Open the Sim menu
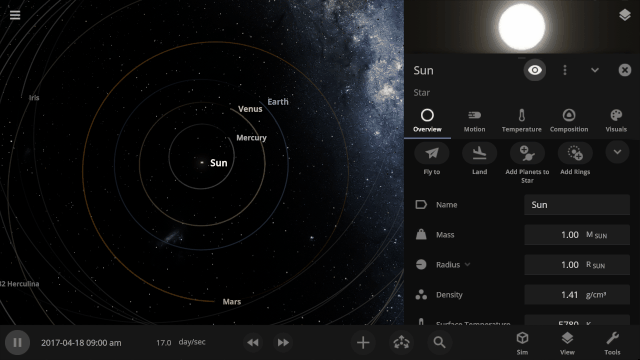The image size is (640, 360). (522, 343)
